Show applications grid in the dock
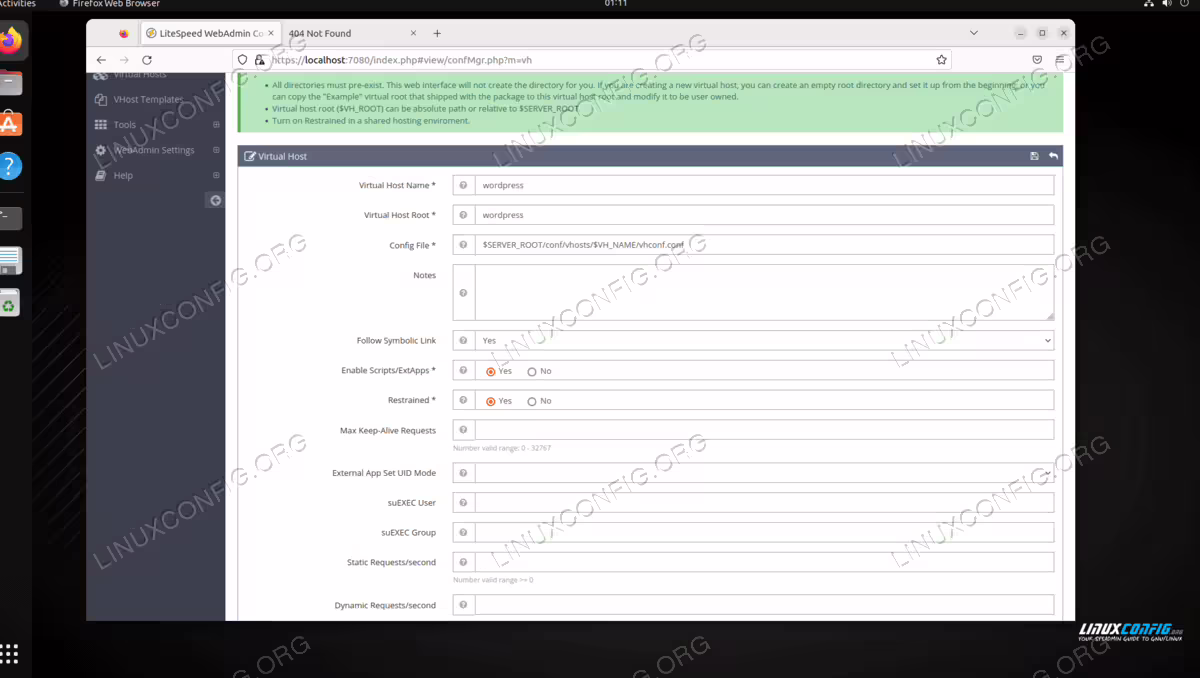 (x=9, y=654)
